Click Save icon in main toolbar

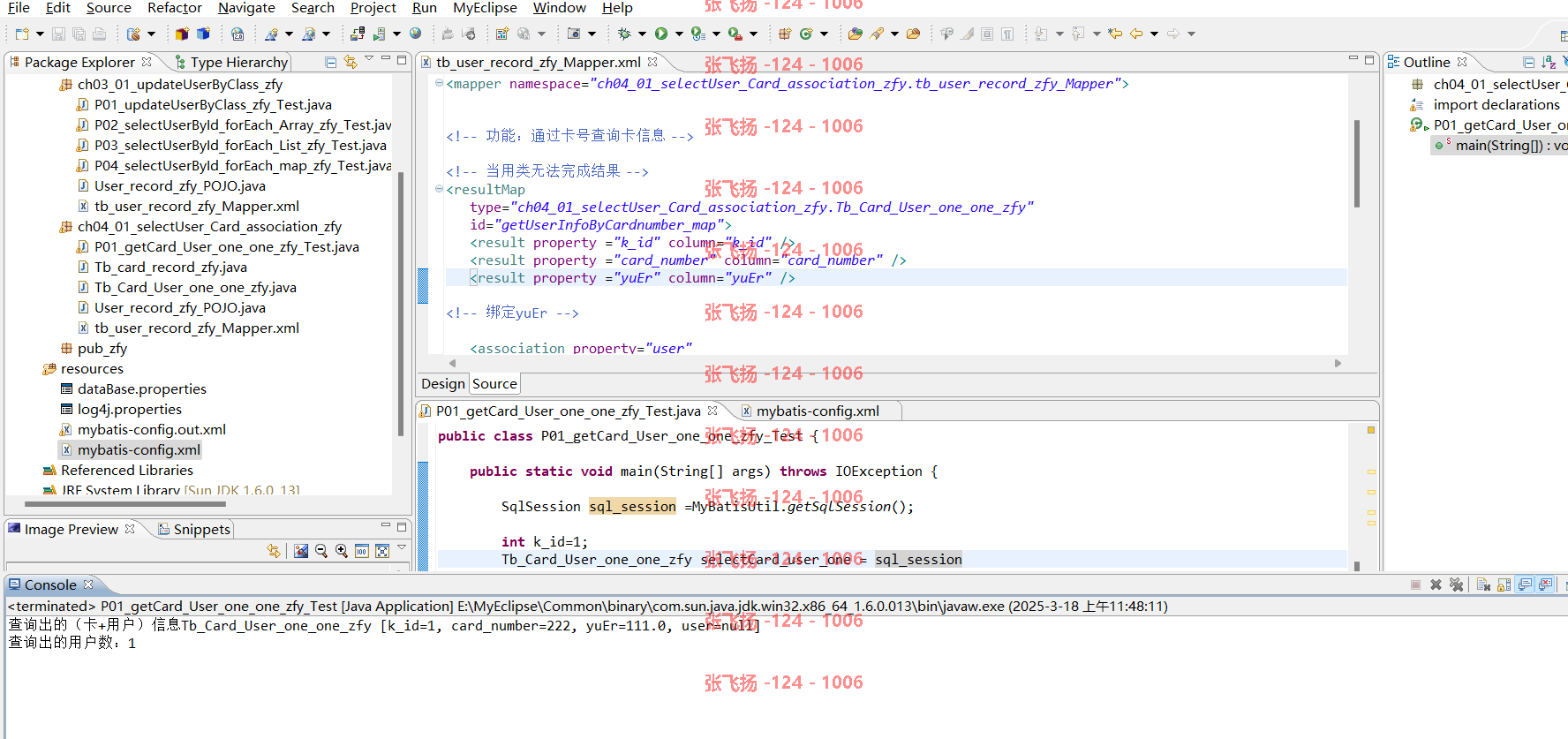58,34
